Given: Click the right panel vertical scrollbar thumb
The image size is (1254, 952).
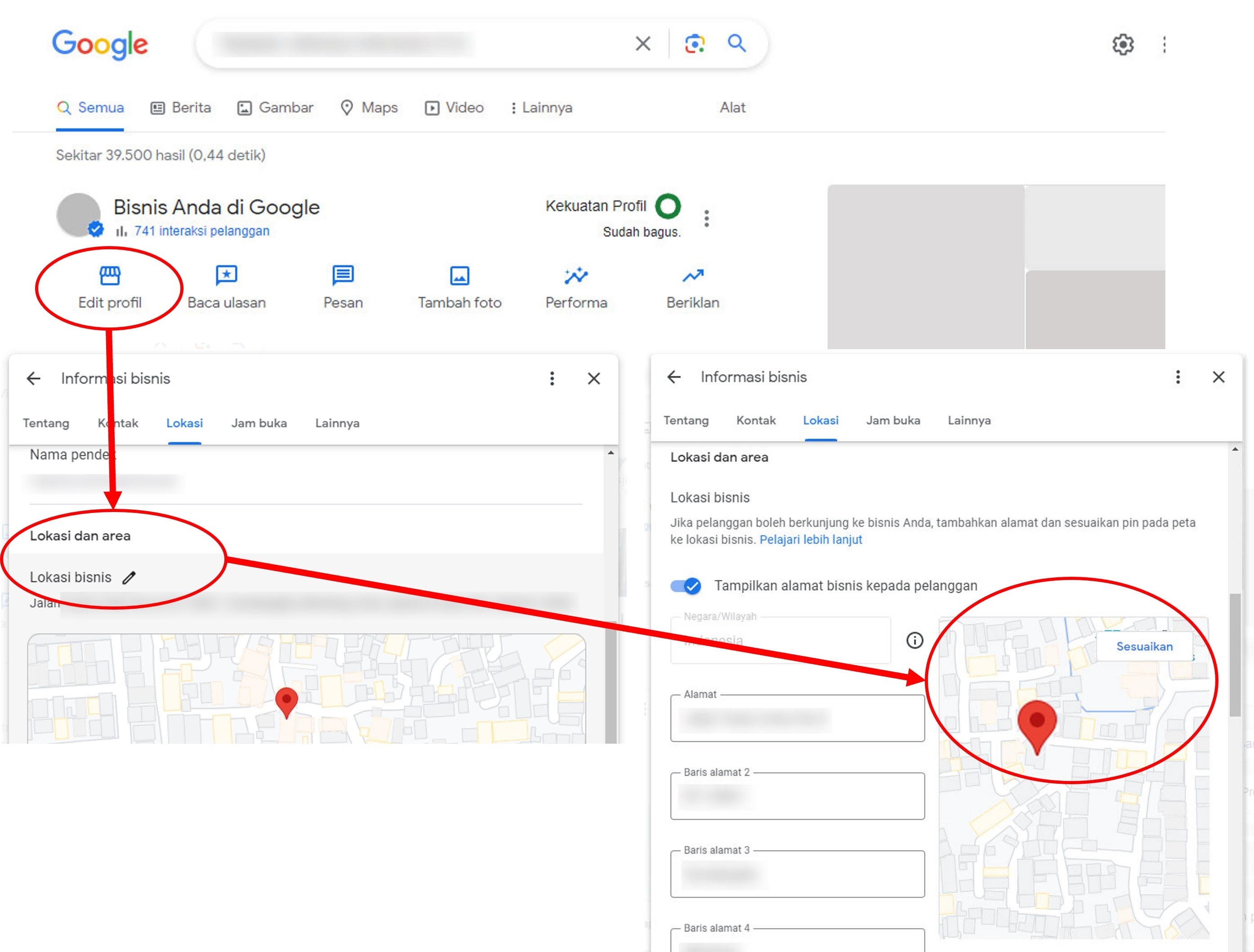Looking at the screenshot, I should pos(1234,655).
